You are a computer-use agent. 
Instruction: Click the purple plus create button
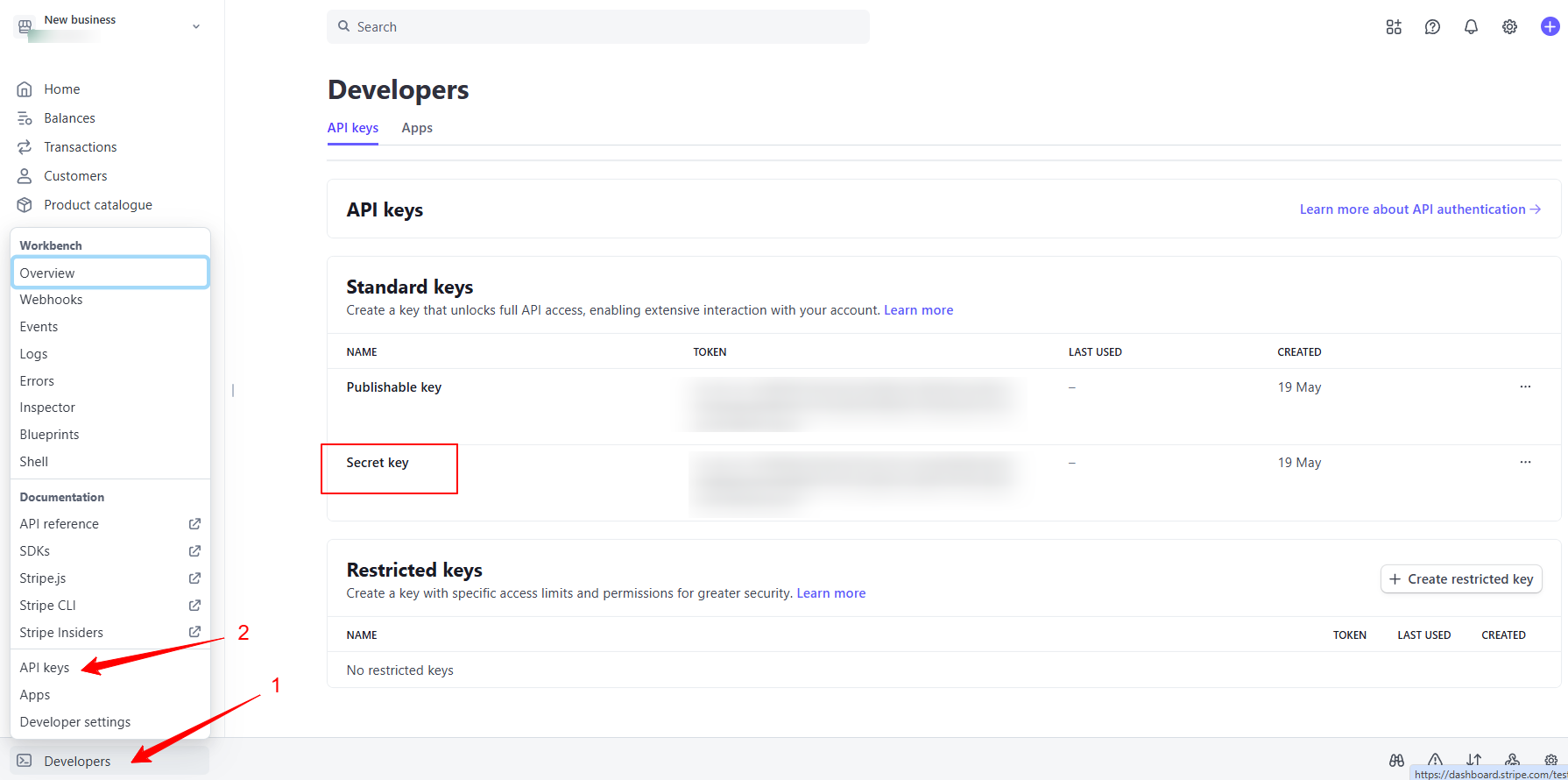(x=1550, y=27)
